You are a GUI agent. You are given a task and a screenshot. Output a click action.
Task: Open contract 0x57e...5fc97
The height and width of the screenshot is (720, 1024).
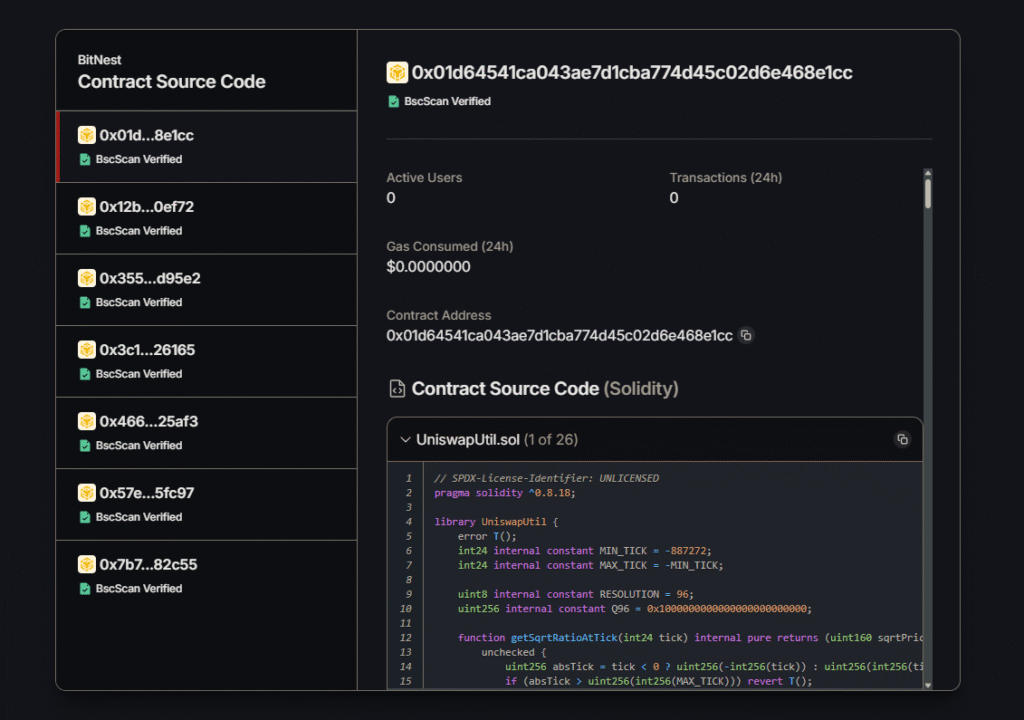point(206,504)
